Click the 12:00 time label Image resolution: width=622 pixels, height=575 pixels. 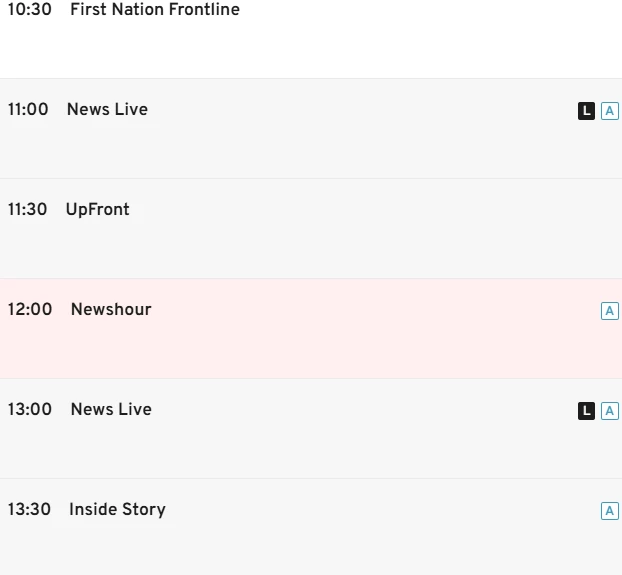(x=30, y=310)
